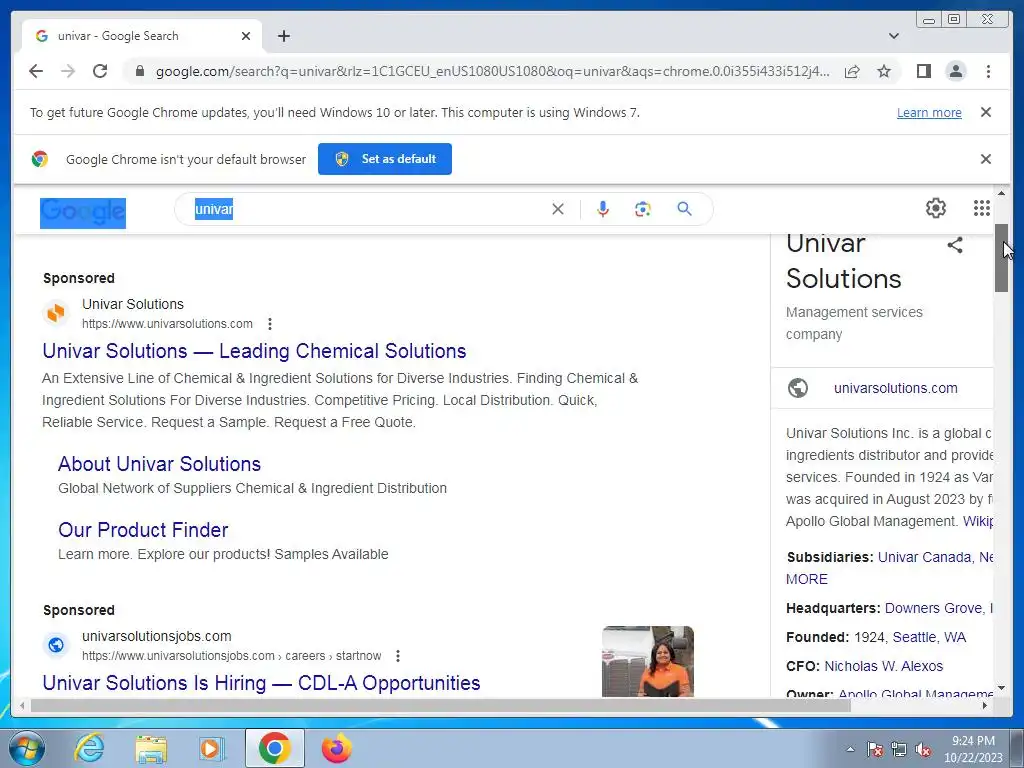The width and height of the screenshot is (1024, 768).
Task: Set Chrome as default browser
Action: [x=385, y=159]
